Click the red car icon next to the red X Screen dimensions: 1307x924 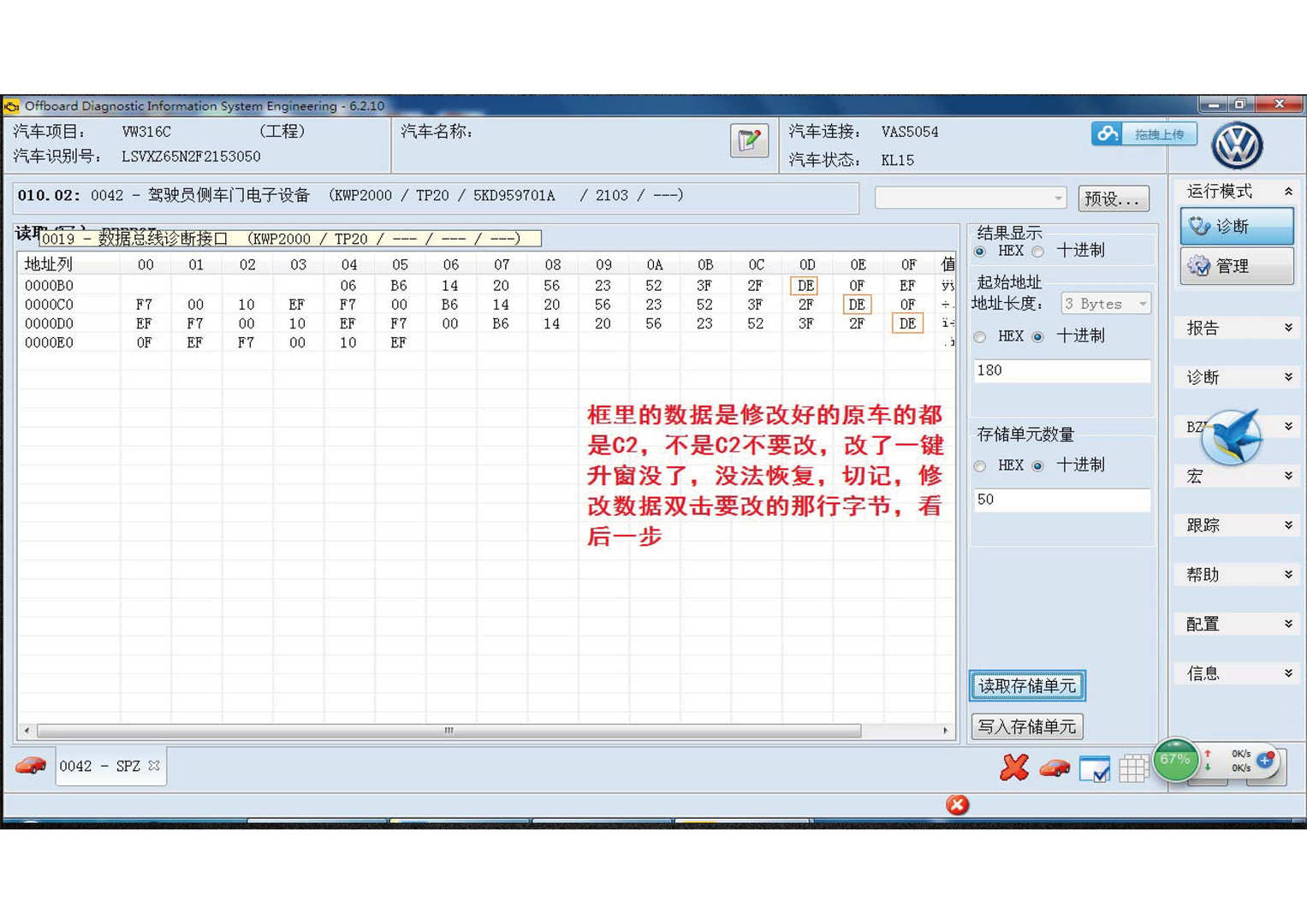point(1055,768)
